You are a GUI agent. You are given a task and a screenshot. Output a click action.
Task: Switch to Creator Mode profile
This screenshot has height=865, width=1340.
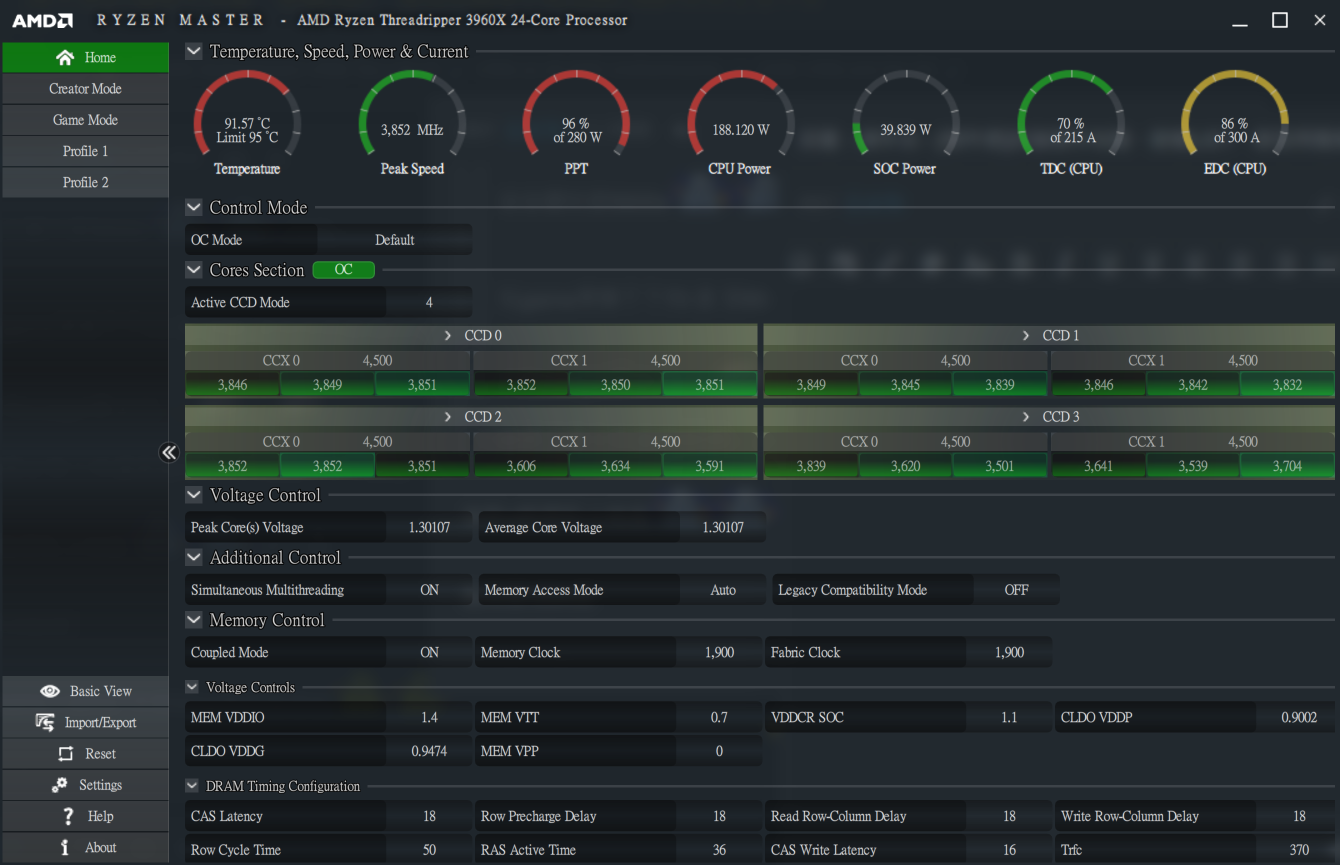pyautogui.click(x=86, y=89)
